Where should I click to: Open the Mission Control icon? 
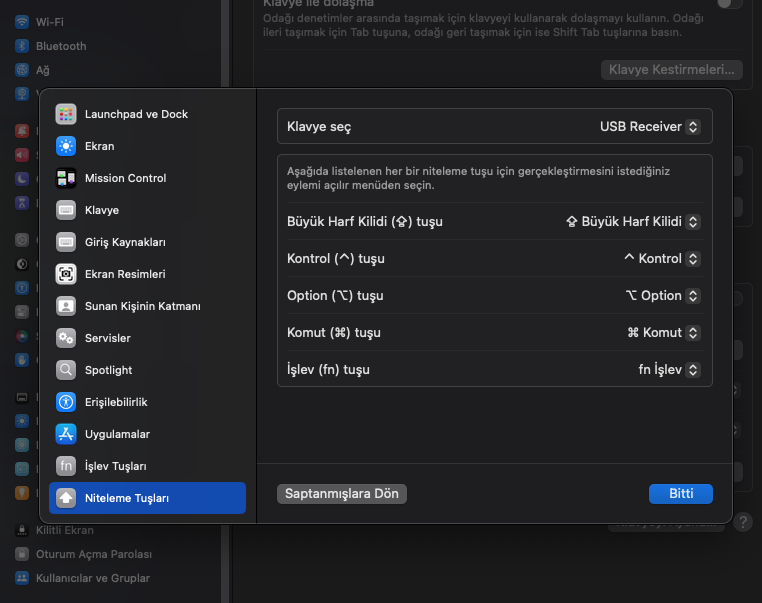pyautogui.click(x=66, y=178)
